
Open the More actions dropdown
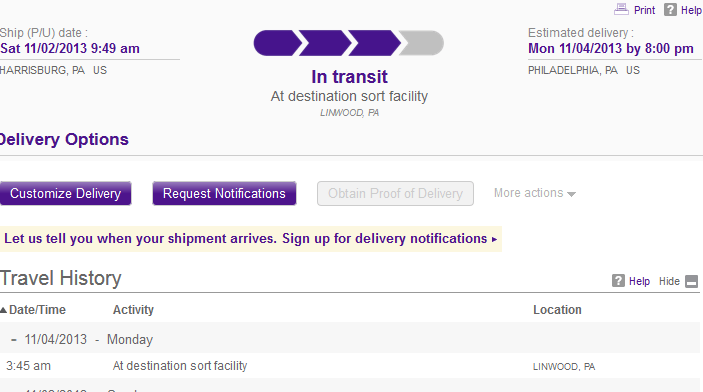pos(534,193)
